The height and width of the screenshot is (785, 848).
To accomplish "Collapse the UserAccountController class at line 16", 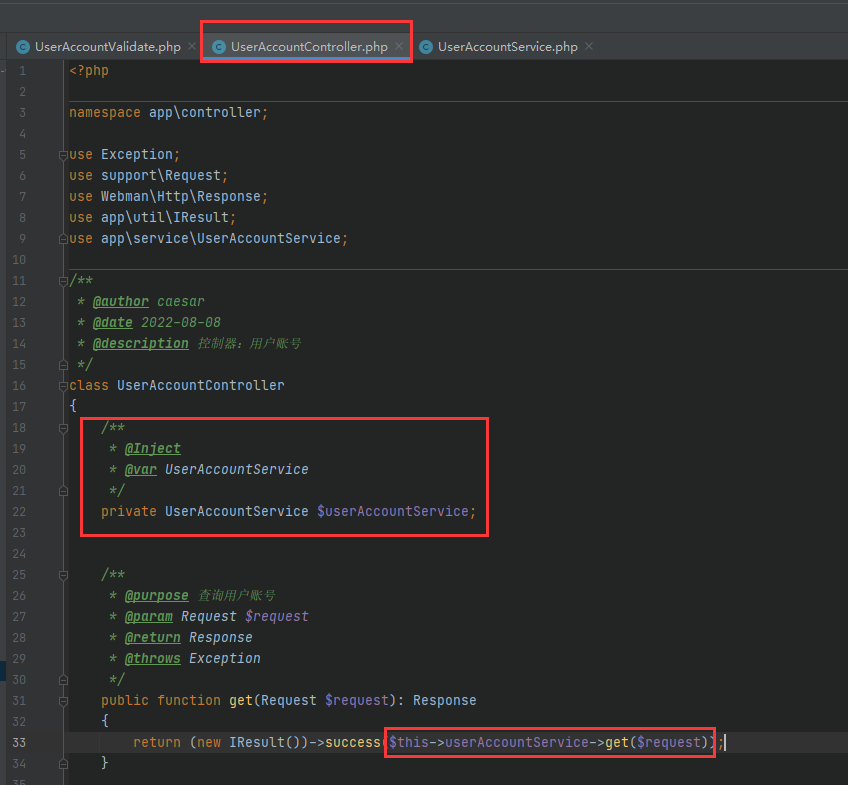I will pyautogui.click(x=63, y=386).
